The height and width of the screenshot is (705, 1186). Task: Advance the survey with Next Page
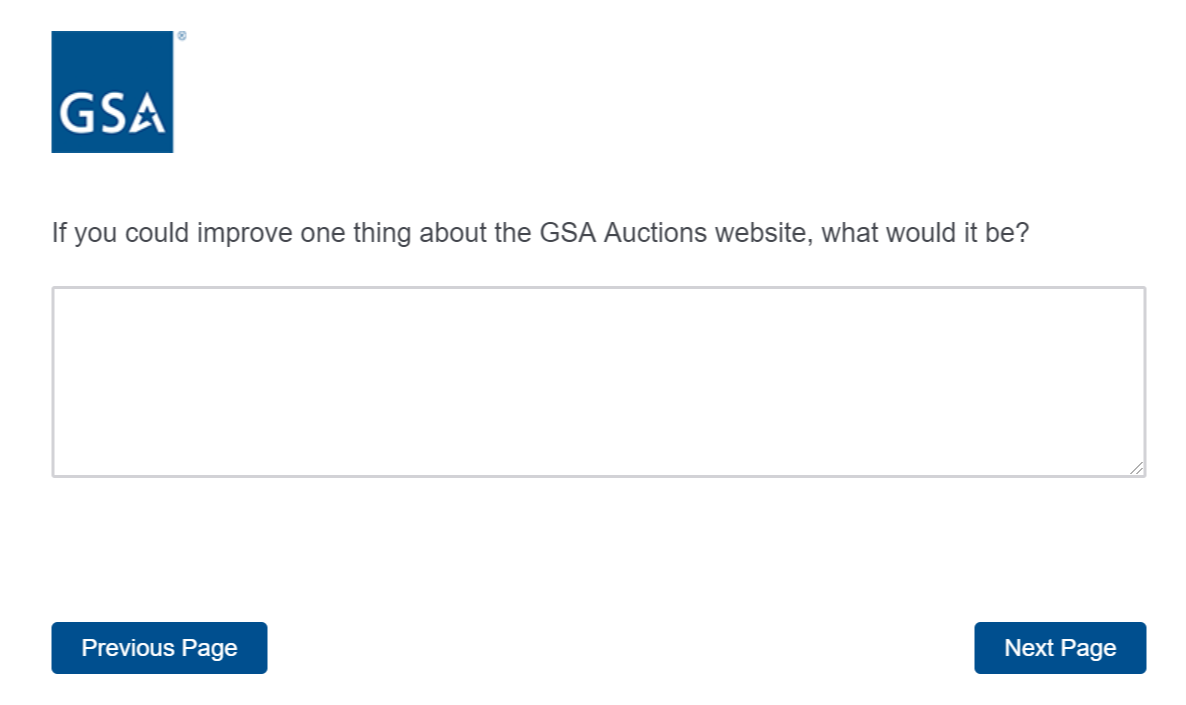[1059, 648]
